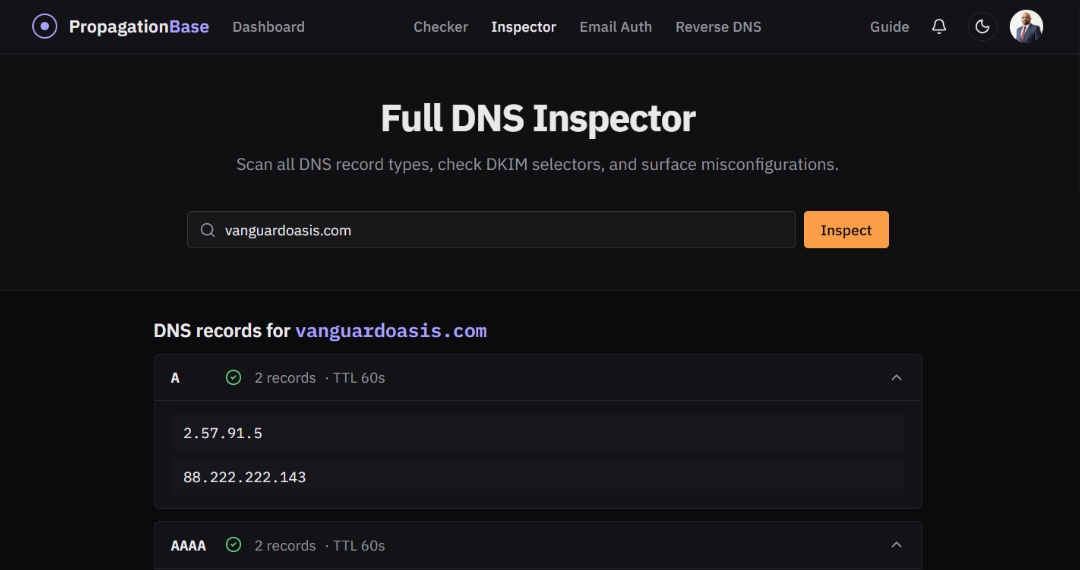Go to the Dashboard page
This screenshot has height=570, width=1080.
(x=269, y=27)
